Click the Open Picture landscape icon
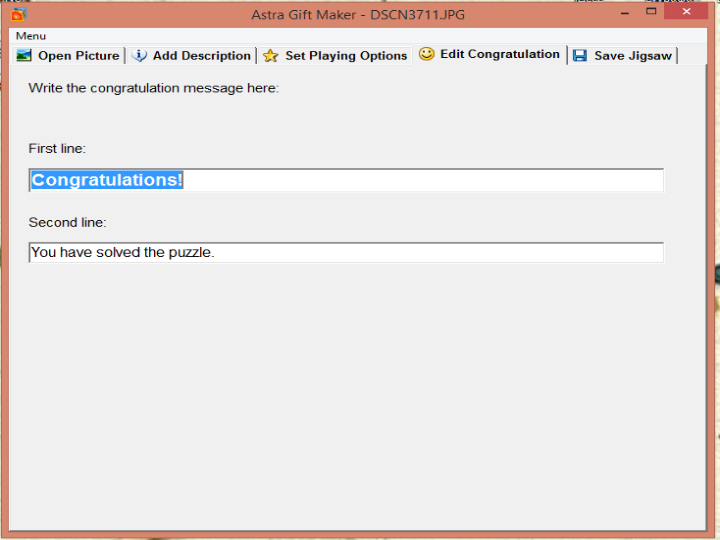Viewport: 720px width, 540px height. point(24,56)
